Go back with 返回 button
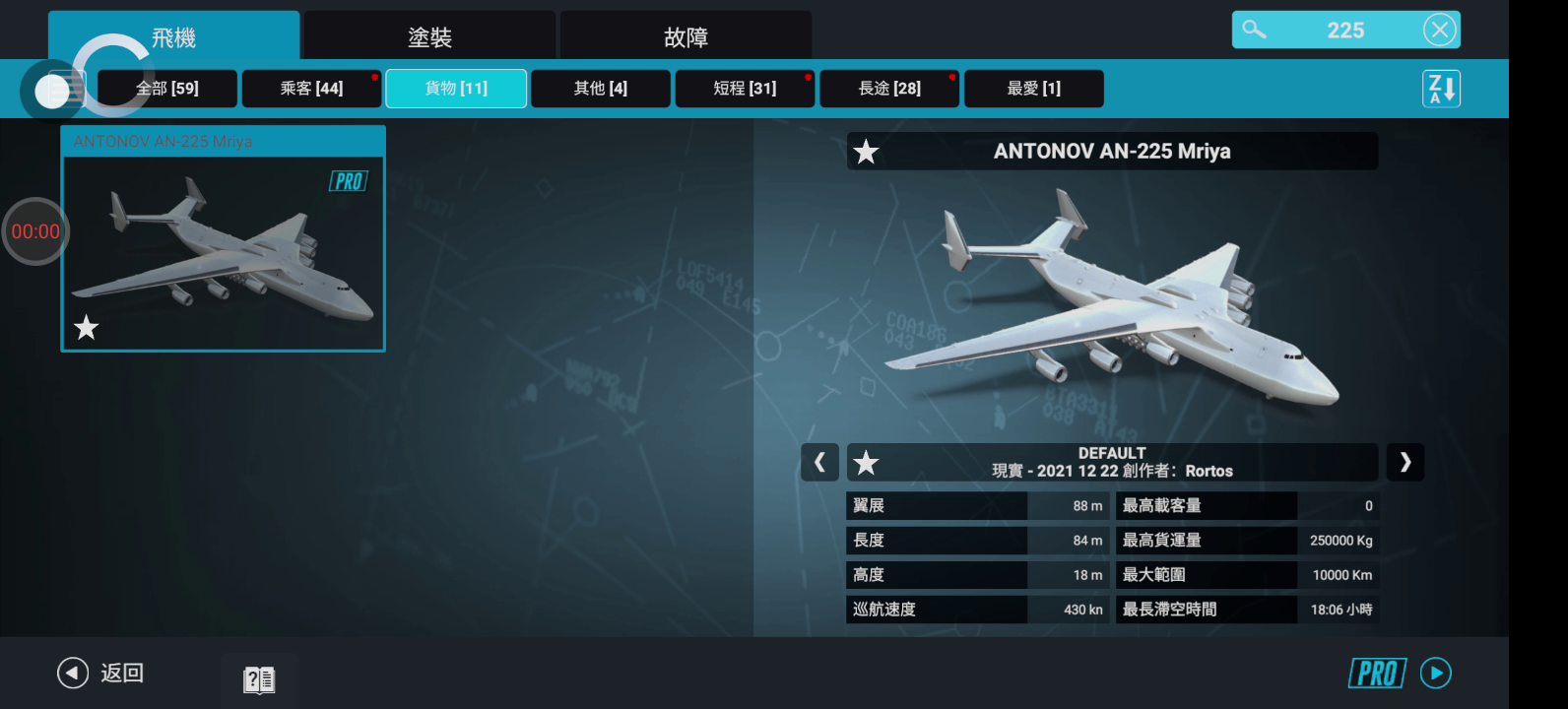Image resolution: width=1568 pixels, height=709 pixels. pyautogui.click(x=100, y=673)
